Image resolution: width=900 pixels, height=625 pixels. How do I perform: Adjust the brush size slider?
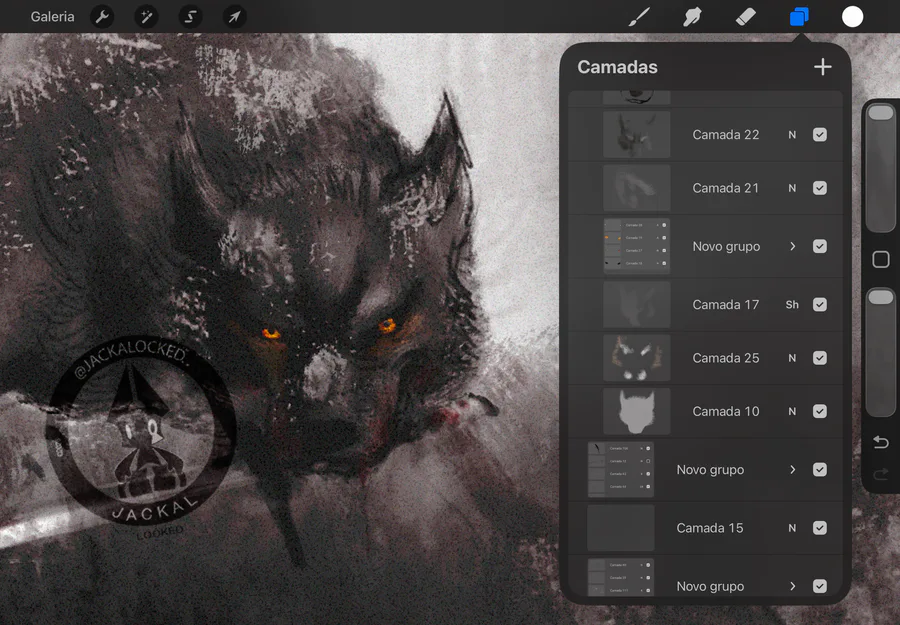[x=880, y=168]
